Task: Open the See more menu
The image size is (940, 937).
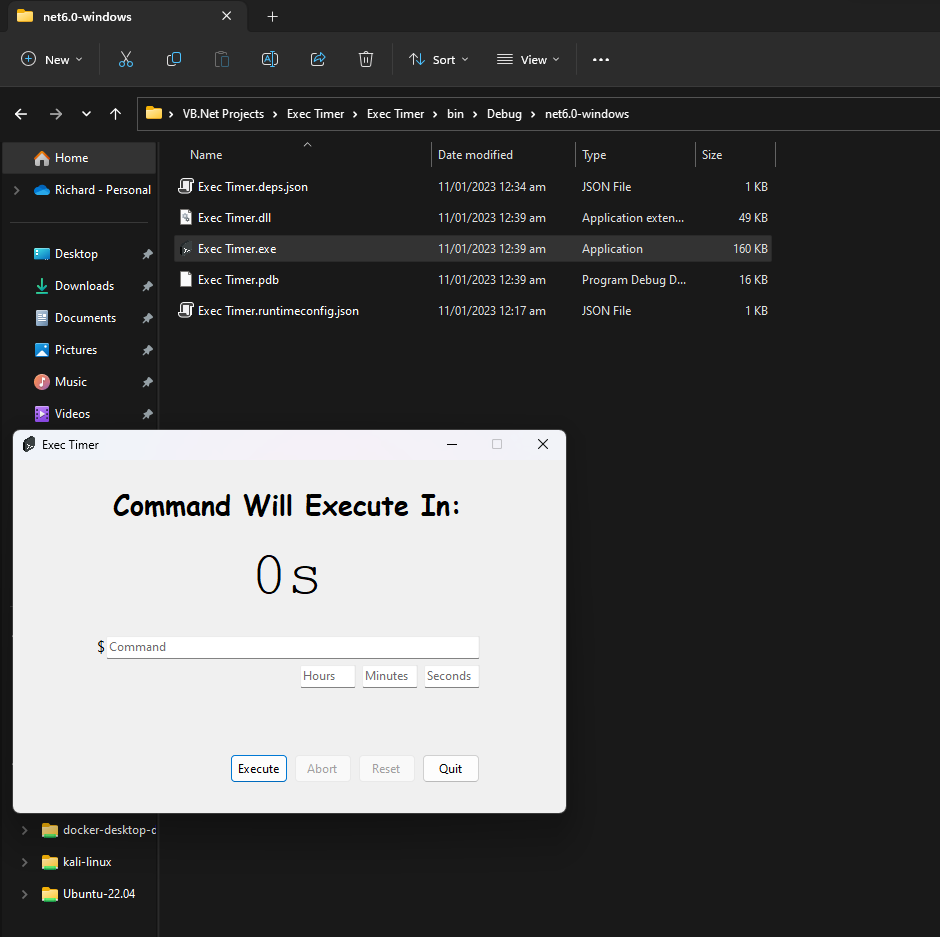Action: pyautogui.click(x=600, y=59)
